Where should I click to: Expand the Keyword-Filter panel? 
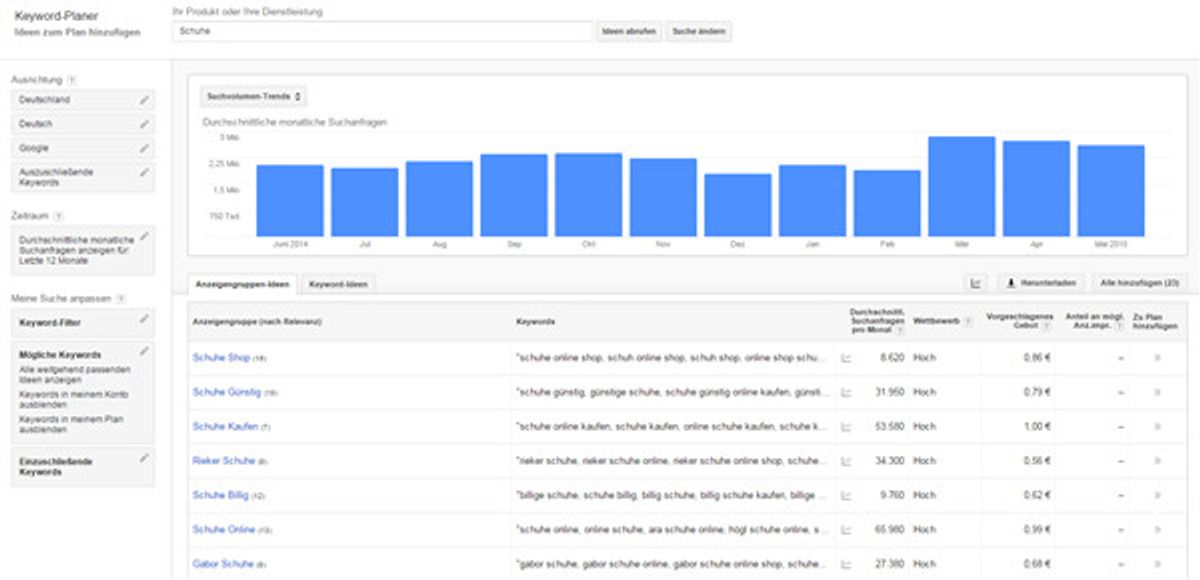[x=83, y=323]
